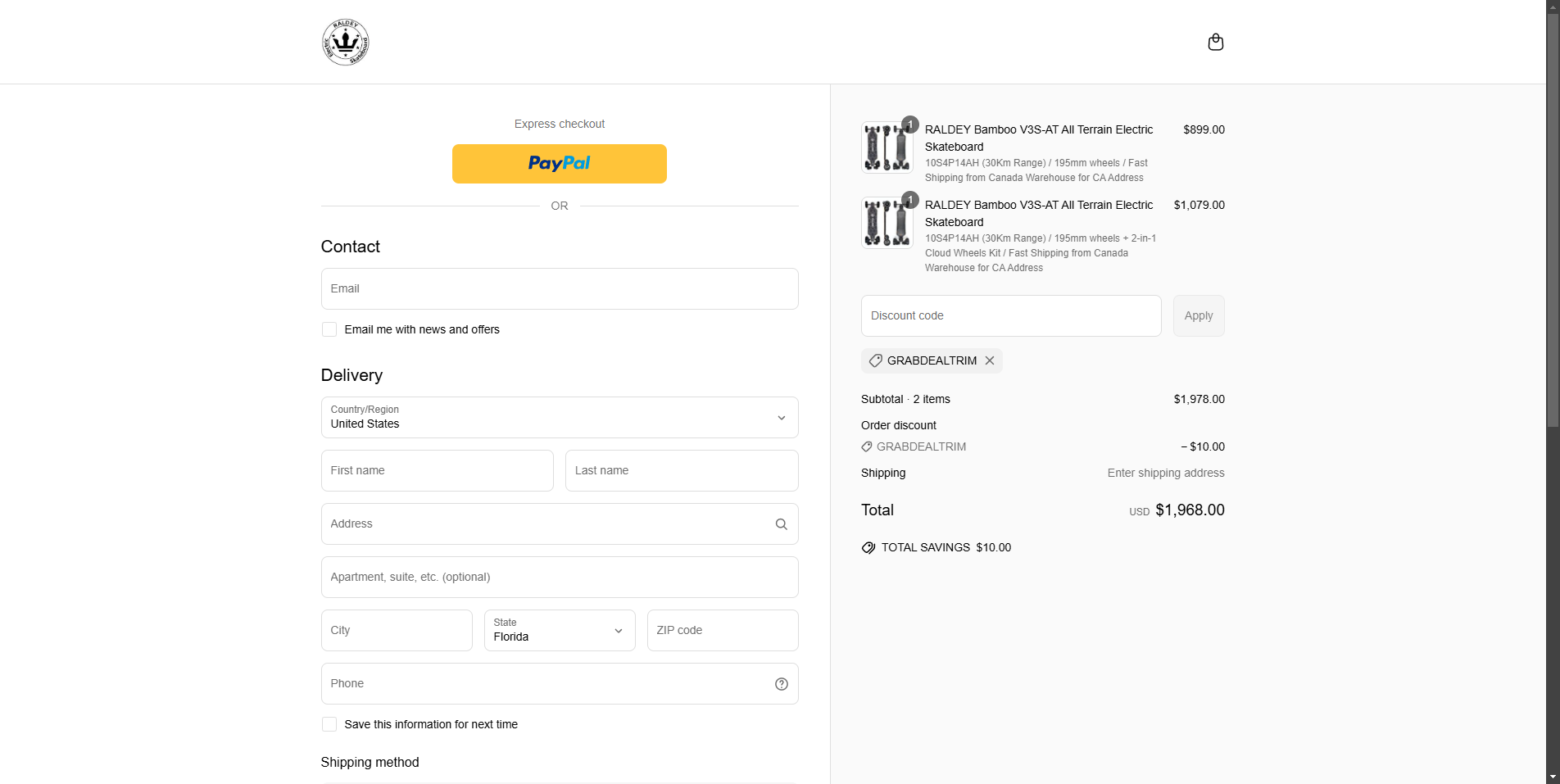Focus the Last name field
Screen dimensions: 1560x784
click(682, 470)
